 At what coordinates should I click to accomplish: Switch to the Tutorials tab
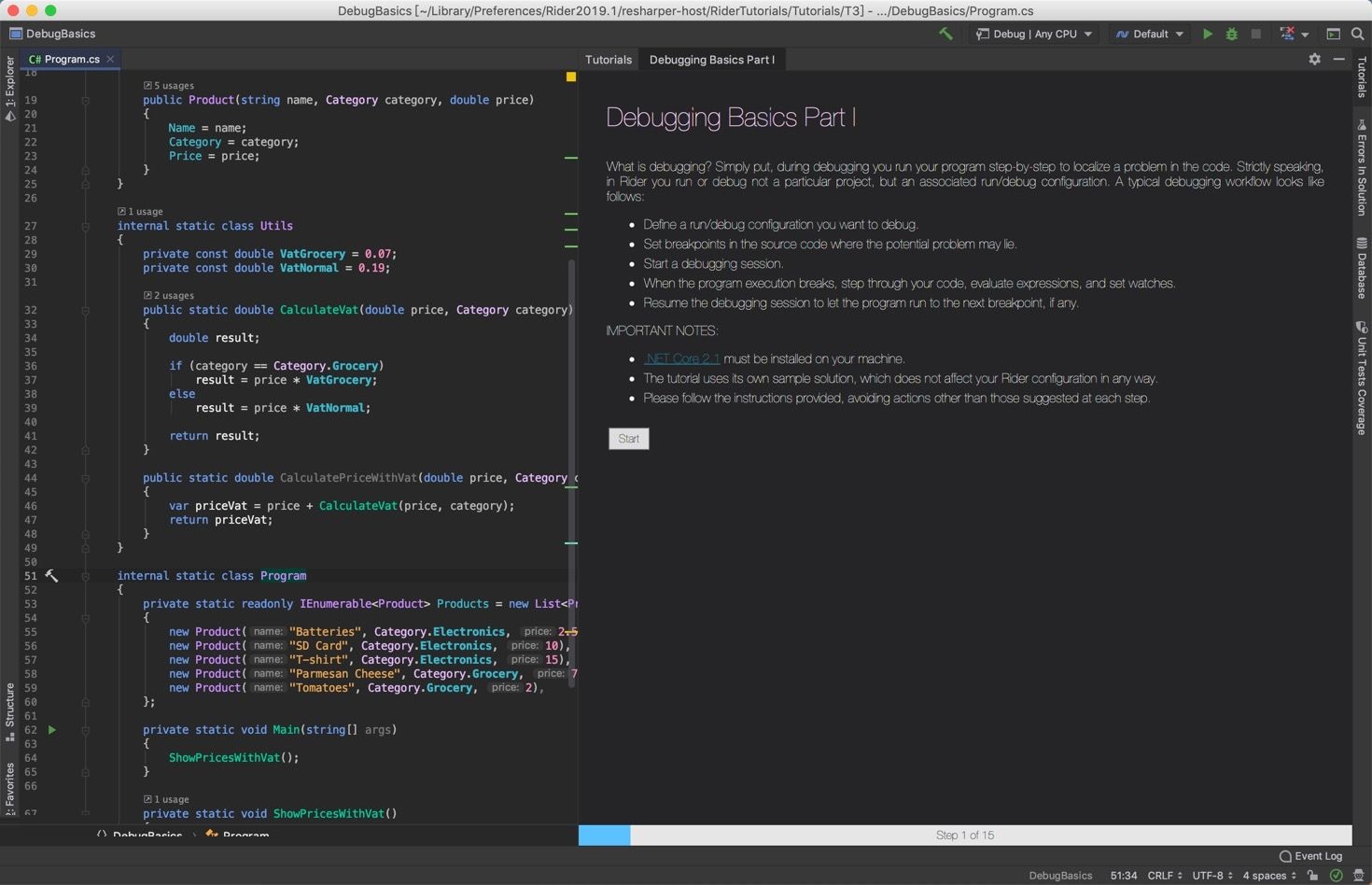(x=609, y=59)
